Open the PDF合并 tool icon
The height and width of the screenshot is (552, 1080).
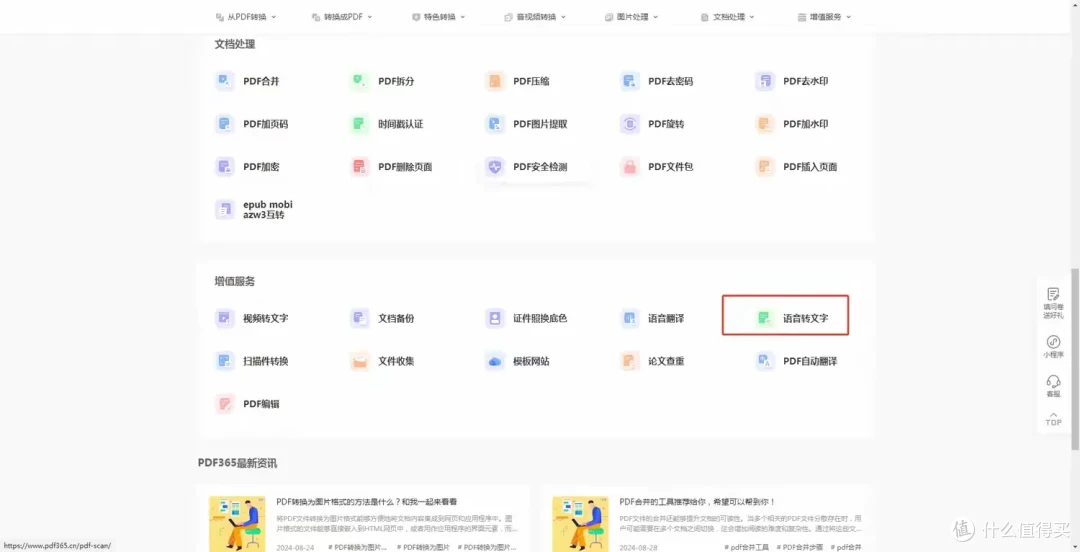(x=225, y=81)
